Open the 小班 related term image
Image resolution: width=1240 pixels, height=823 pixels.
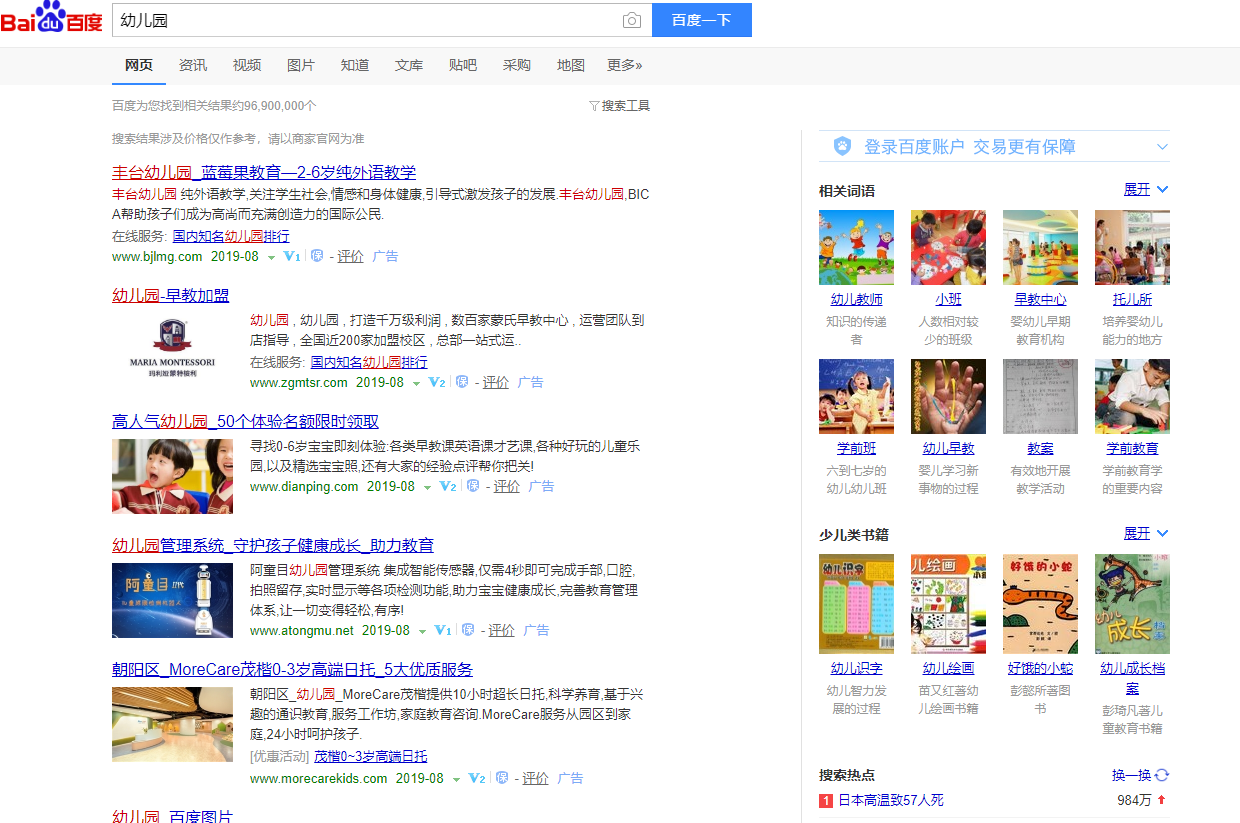tap(948, 247)
